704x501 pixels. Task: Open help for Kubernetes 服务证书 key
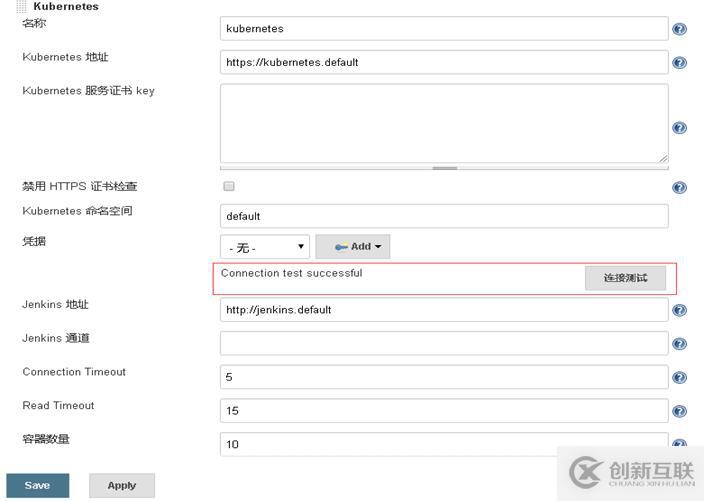[x=679, y=128]
